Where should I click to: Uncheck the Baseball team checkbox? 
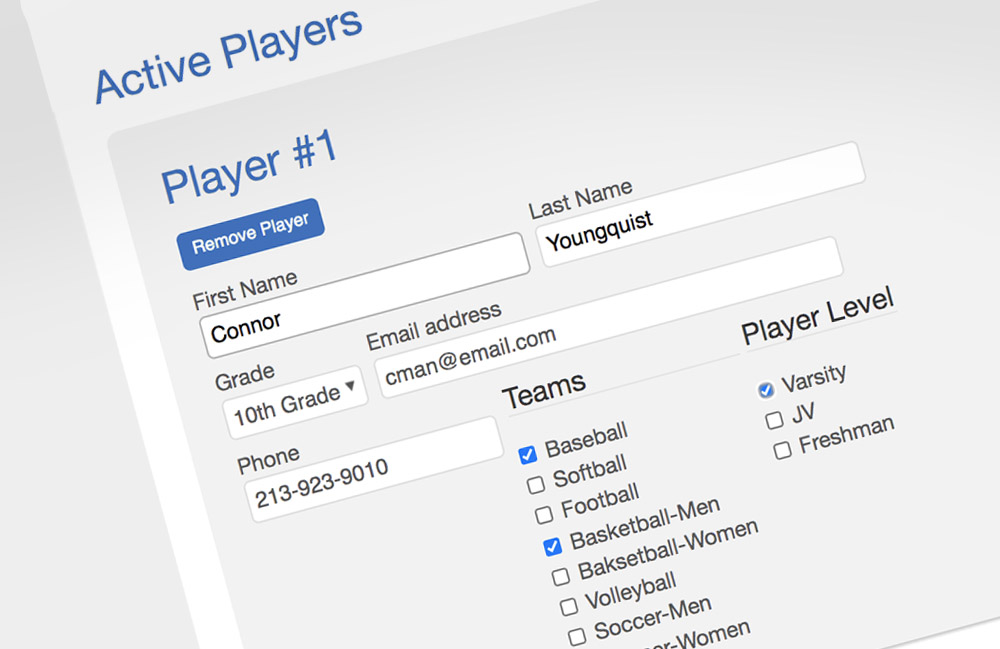pos(527,455)
